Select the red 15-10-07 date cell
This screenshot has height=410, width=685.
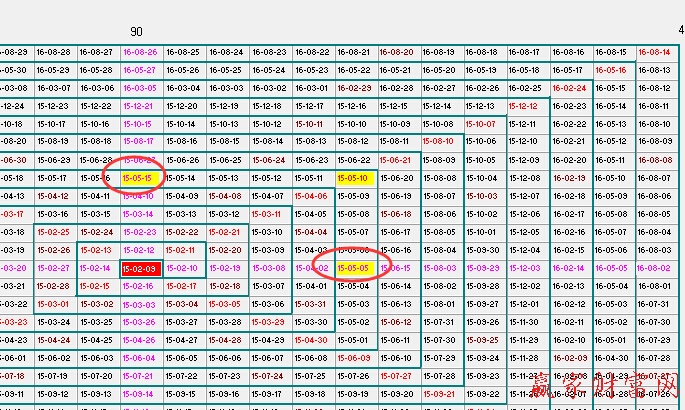coord(482,124)
